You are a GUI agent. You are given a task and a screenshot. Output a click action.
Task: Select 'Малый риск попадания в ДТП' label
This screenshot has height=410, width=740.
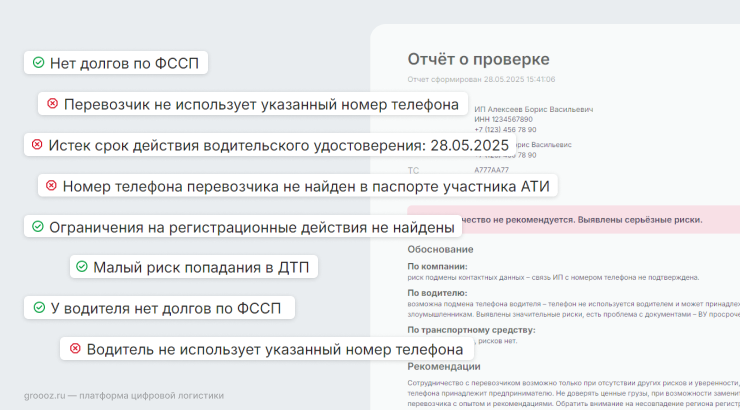(x=201, y=268)
